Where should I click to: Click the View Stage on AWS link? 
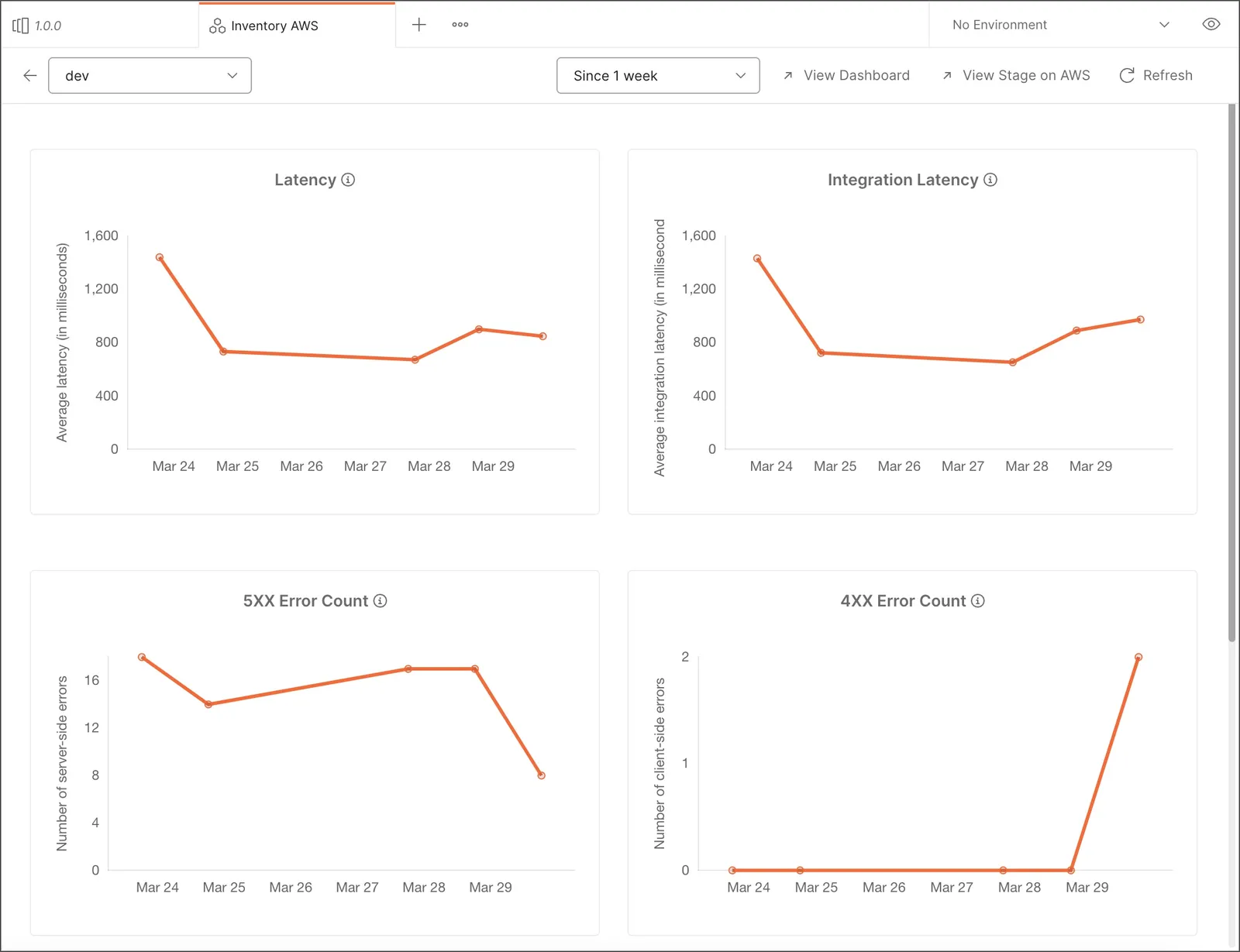click(x=1026, y=75)
